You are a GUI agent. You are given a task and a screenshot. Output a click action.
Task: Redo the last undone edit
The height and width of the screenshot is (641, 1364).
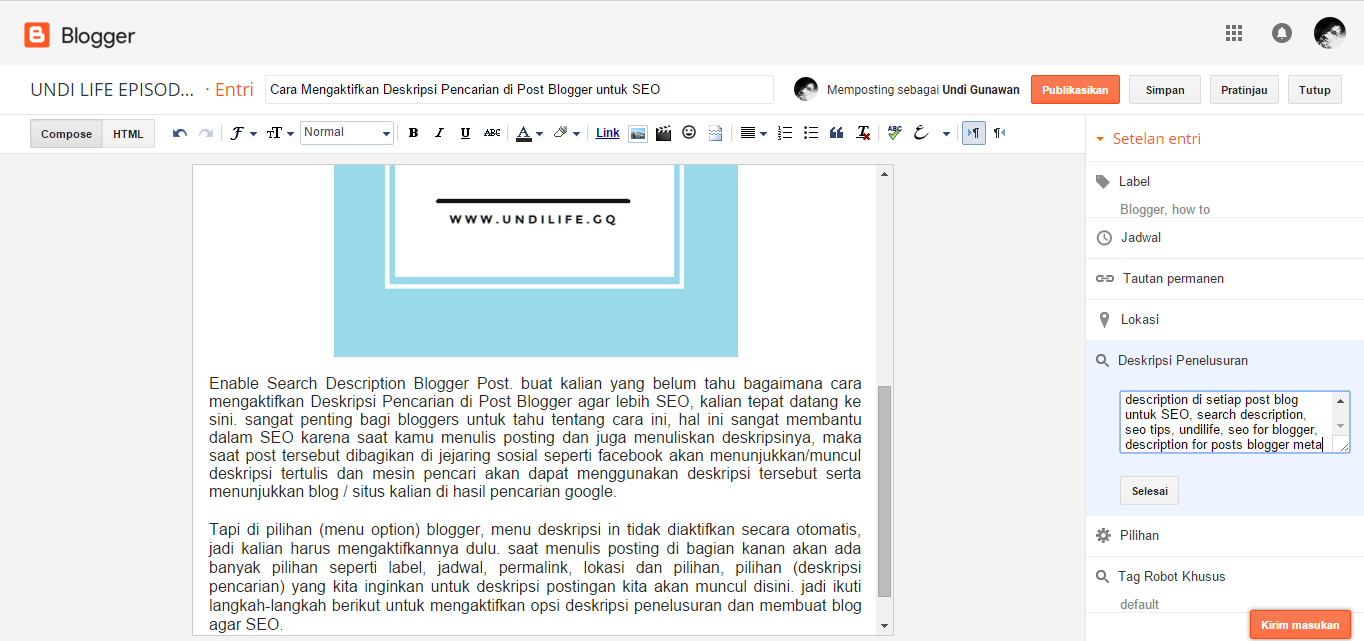click(x=205, y=133)
